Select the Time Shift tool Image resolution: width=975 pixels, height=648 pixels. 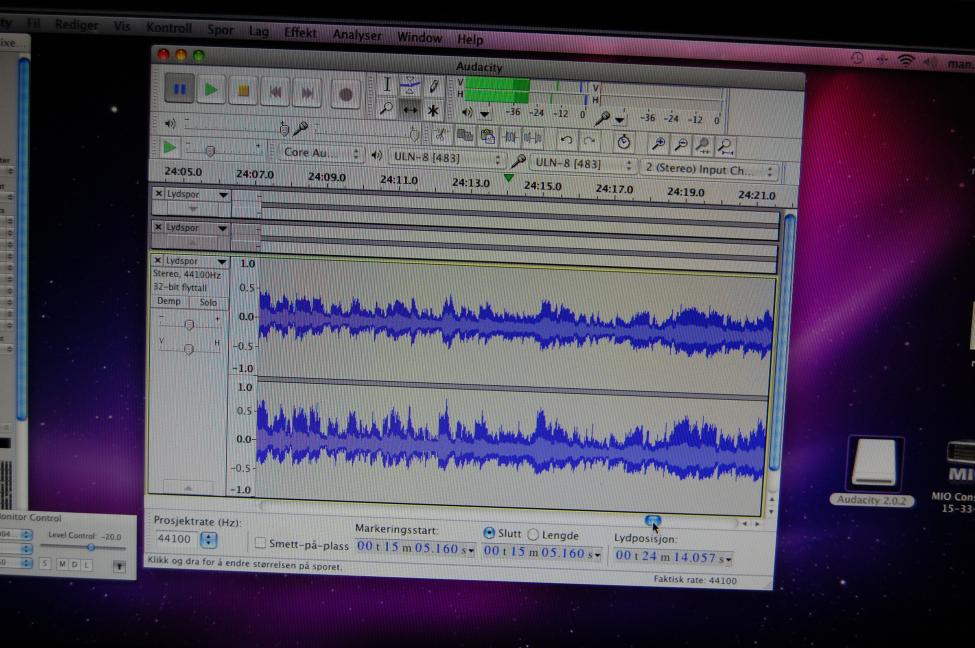pos(410,110)
